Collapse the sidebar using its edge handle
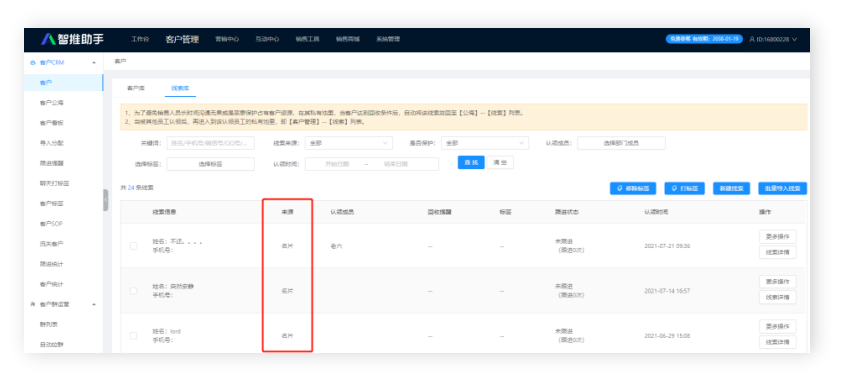This screenshot has height=381, width=843. tap(106, 200)
